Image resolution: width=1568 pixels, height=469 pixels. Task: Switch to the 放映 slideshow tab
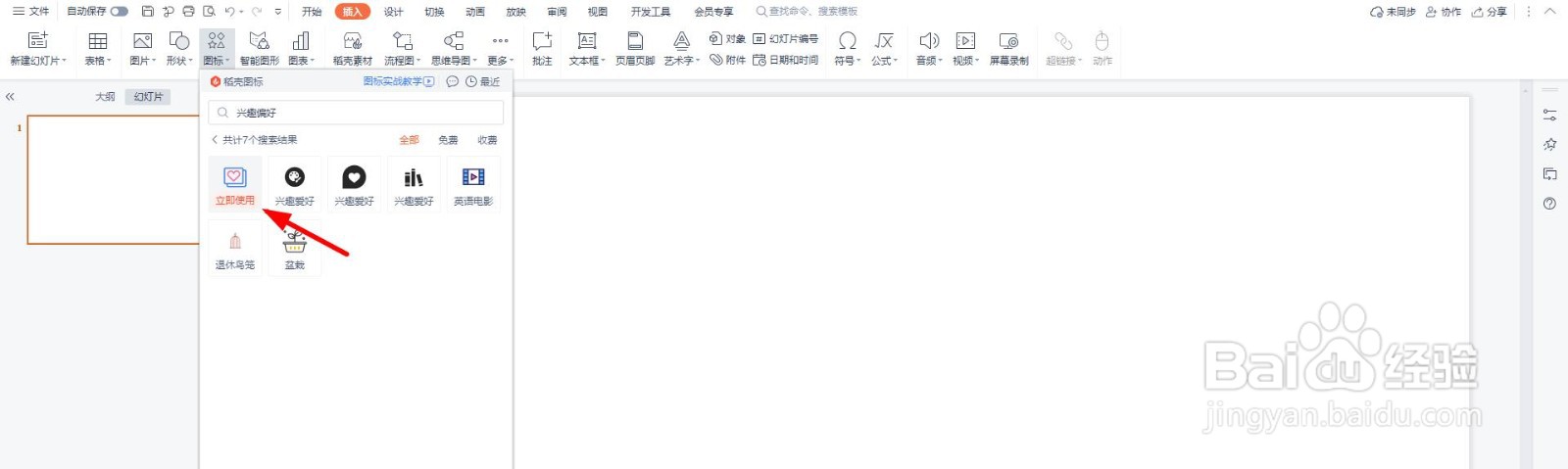click(x=515, y=12)
